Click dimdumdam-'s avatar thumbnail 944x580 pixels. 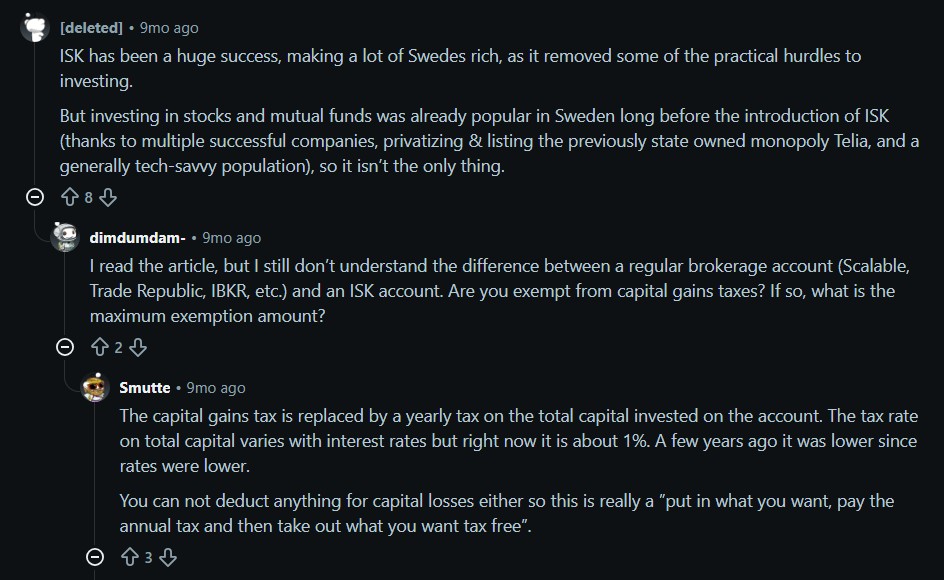[62, 237]
